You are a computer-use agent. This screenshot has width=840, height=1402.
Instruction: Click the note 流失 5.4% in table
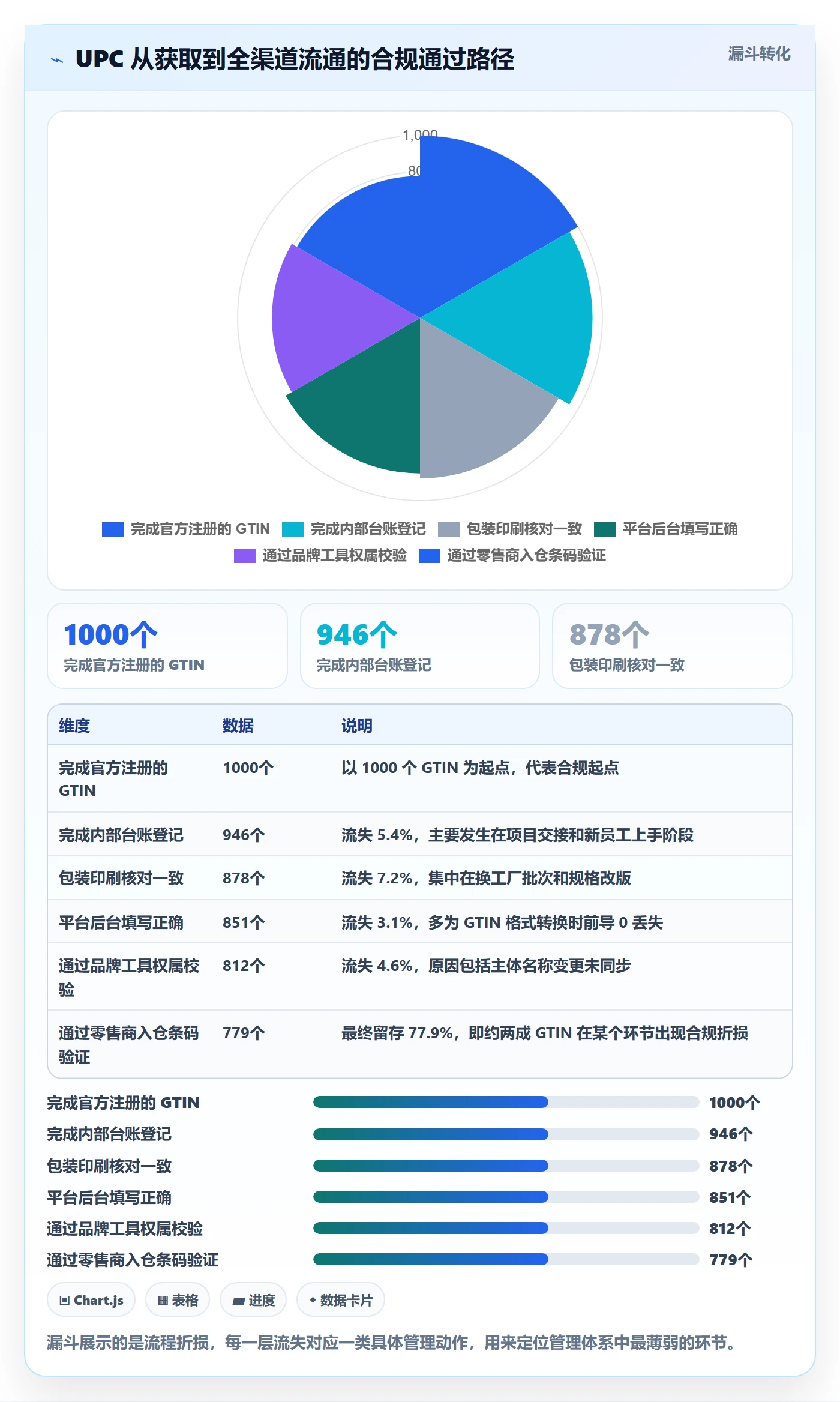[517, 835]
